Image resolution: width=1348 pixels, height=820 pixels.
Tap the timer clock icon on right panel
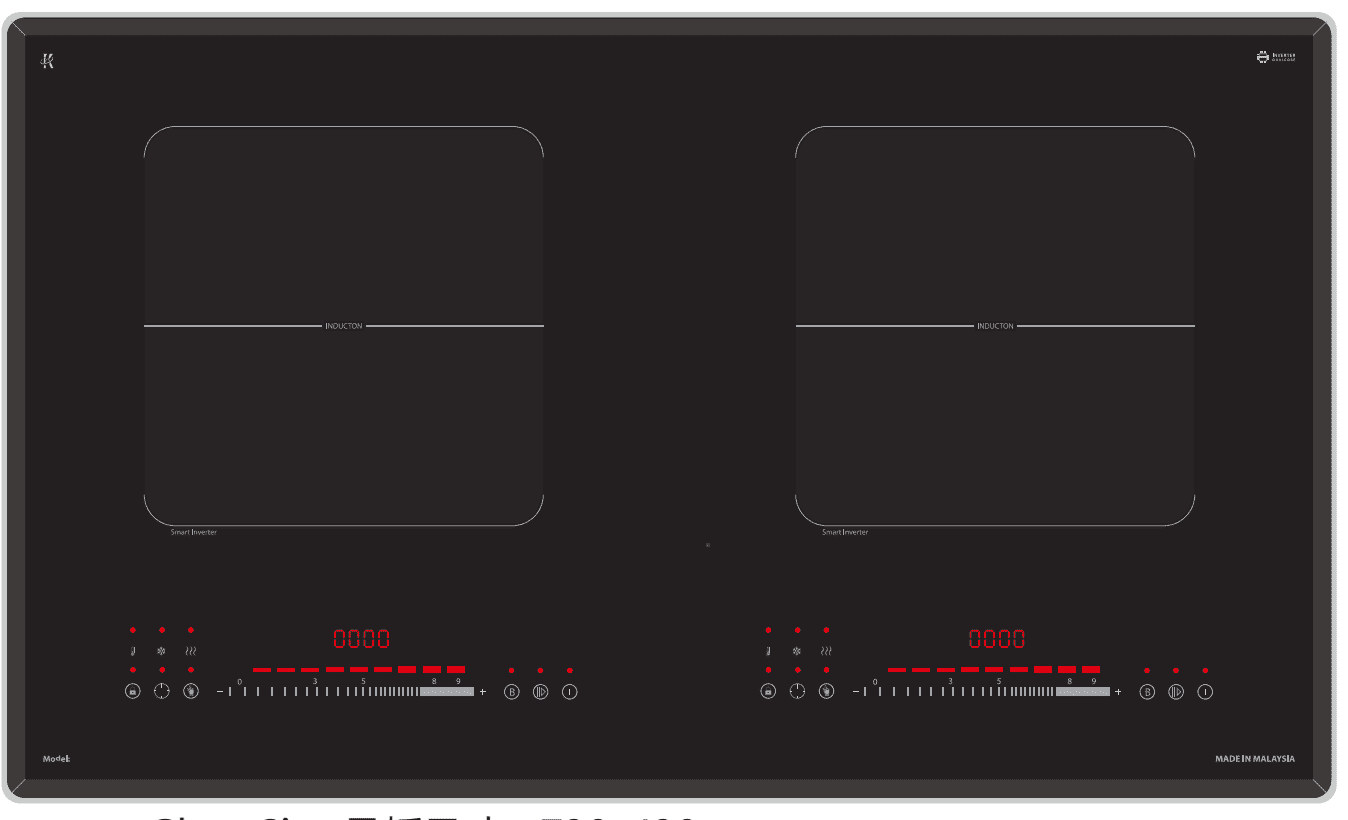[x=797, y=691]
